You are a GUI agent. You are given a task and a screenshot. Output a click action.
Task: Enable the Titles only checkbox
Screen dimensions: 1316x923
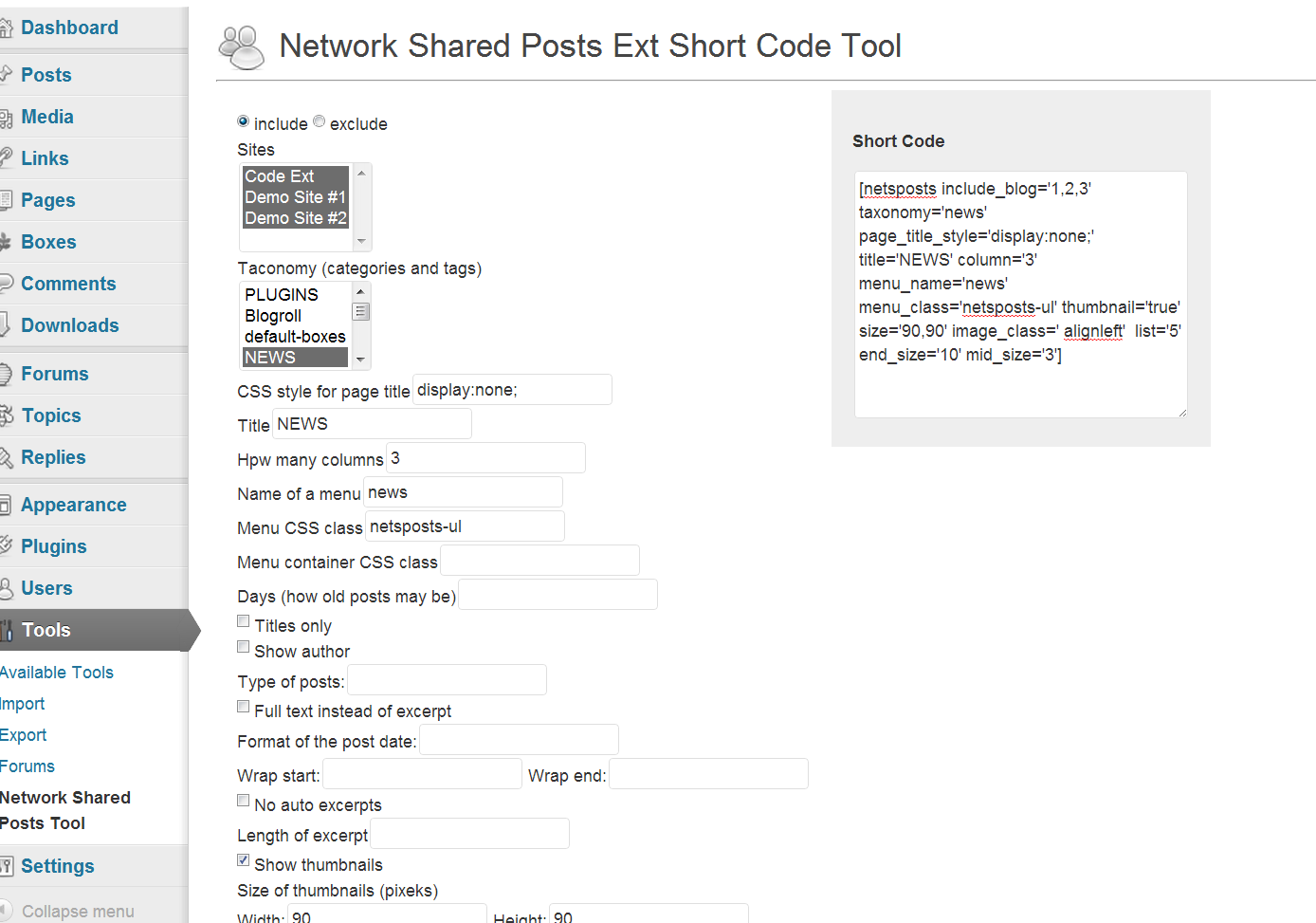tap(244, 621)
